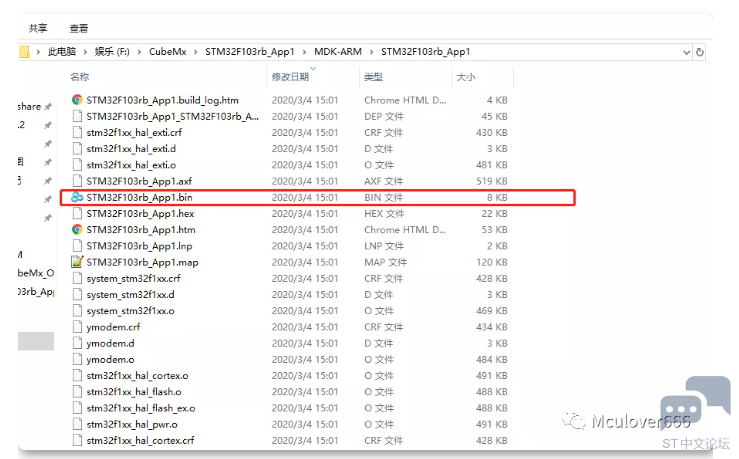Click the BIN 文件 type cell
The image size is (739, 459).
384,197
